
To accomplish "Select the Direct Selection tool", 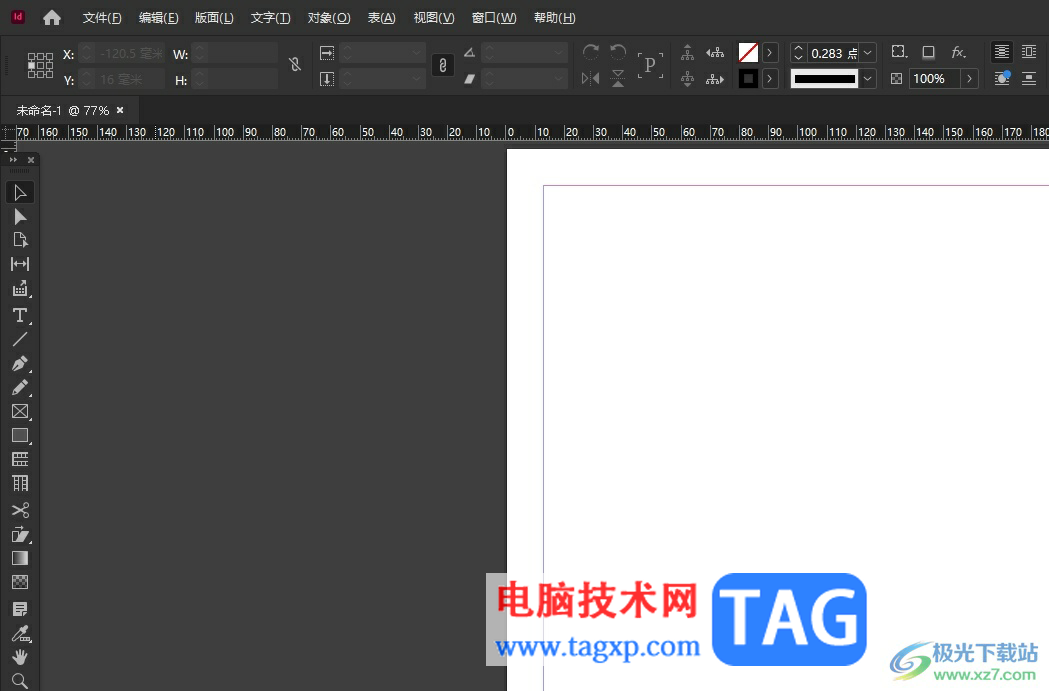I will click(x=20, y=216).
